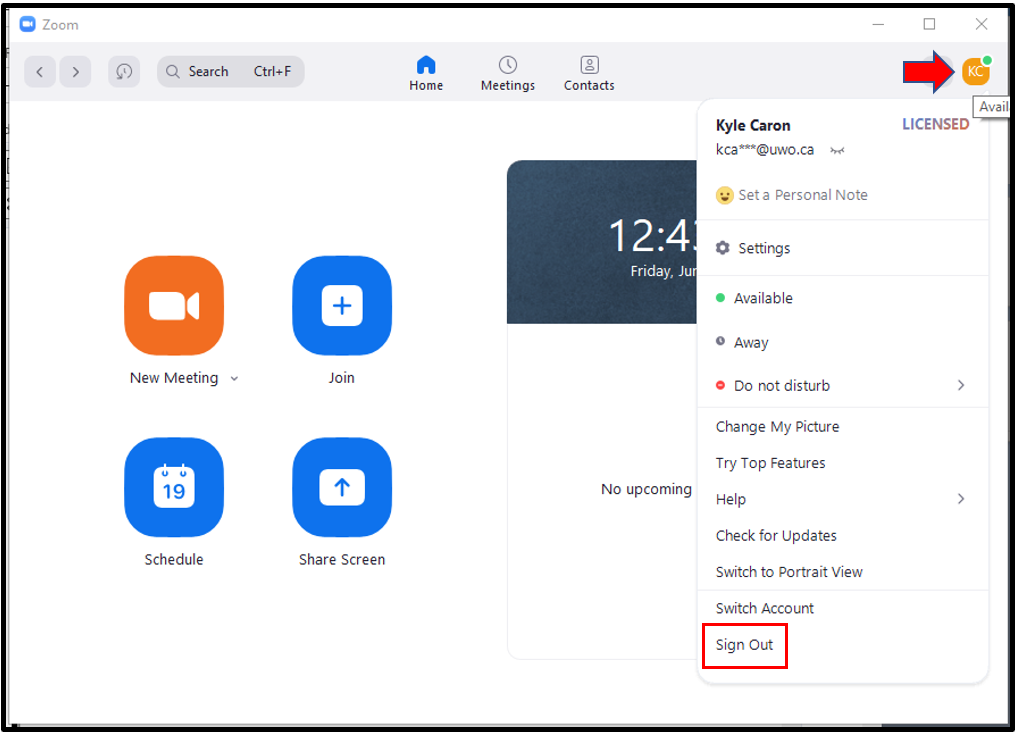Image resolution: width=1016 pixels, height=734 pixels.
Task: Click the KC profile avatar icon
Action: 975,71
